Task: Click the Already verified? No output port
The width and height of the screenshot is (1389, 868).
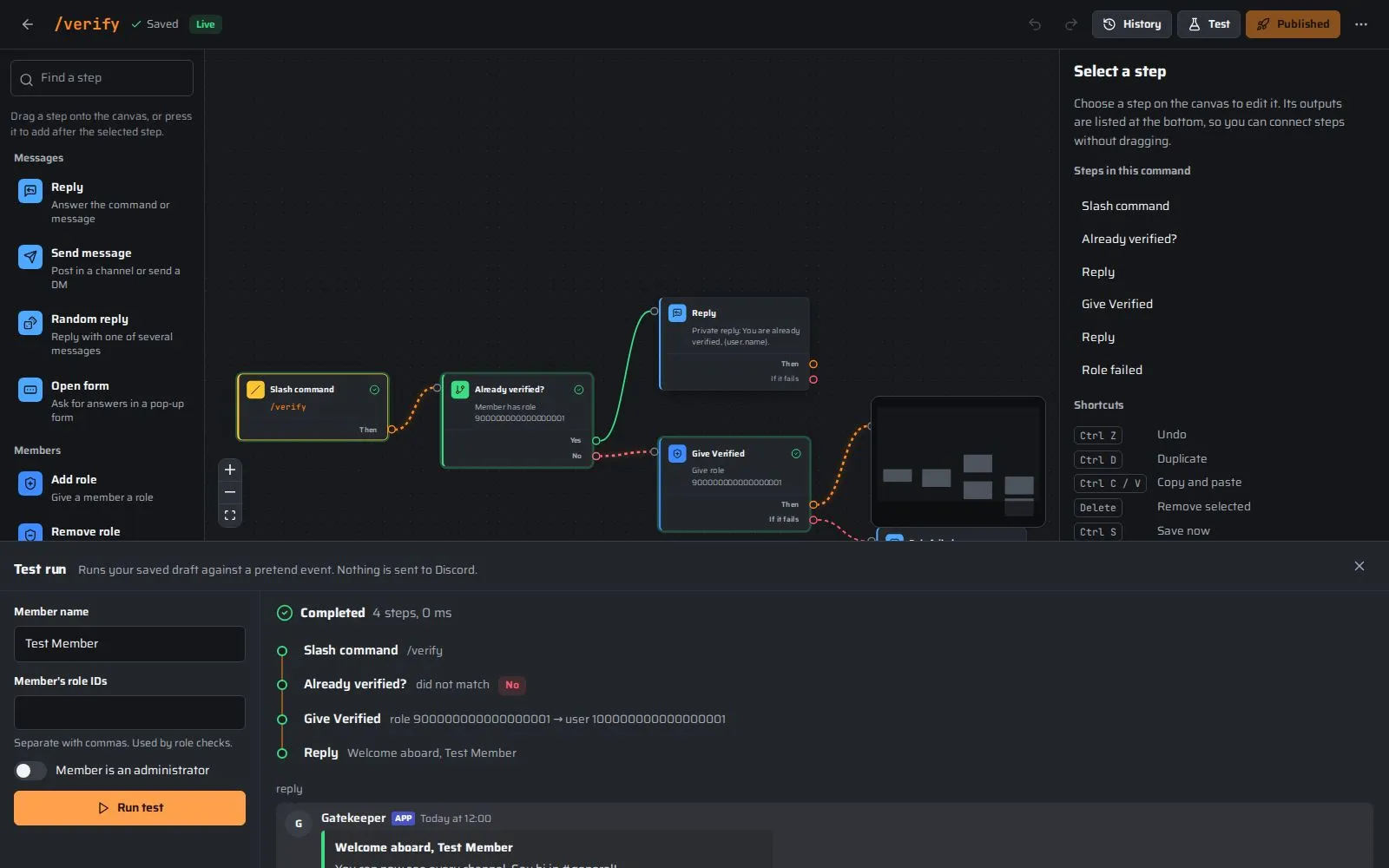Action: point(596,456)
